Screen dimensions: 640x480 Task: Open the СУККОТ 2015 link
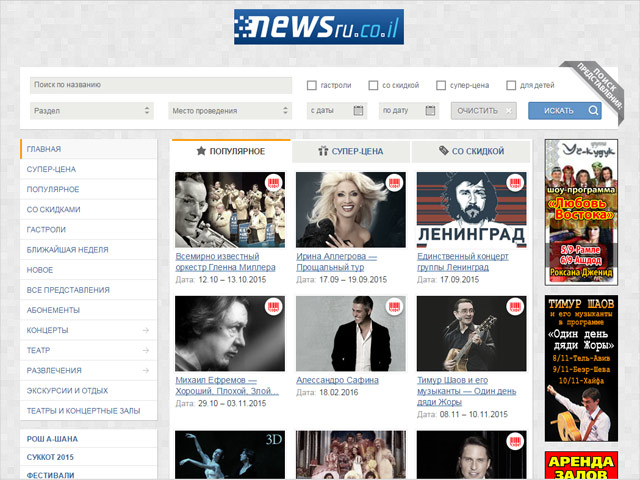click(89, 457)
